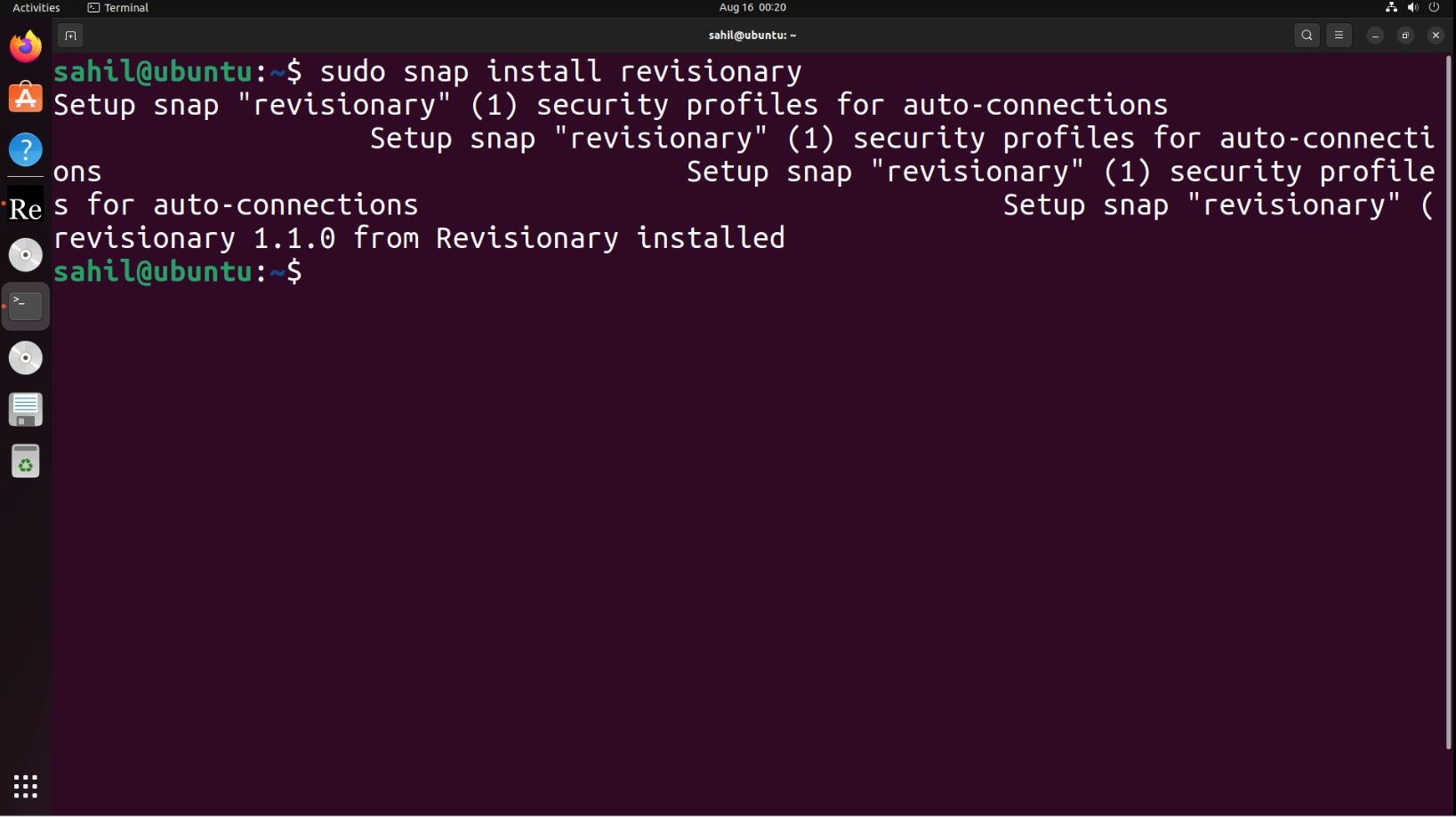
Task: Focus the Terminal icon in the dock
Action: (26, 307)
